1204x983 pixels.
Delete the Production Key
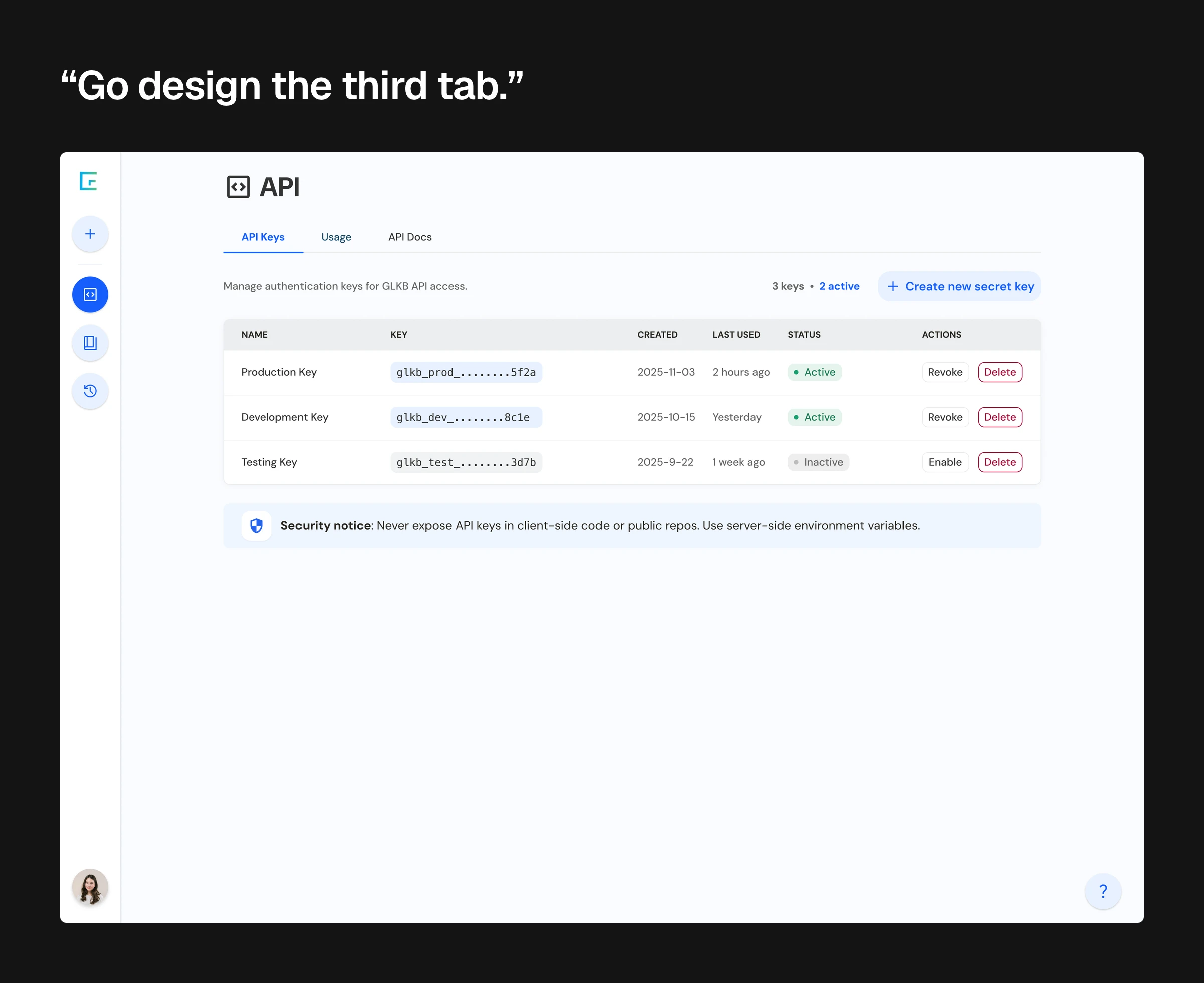(x=1000, y=372)
